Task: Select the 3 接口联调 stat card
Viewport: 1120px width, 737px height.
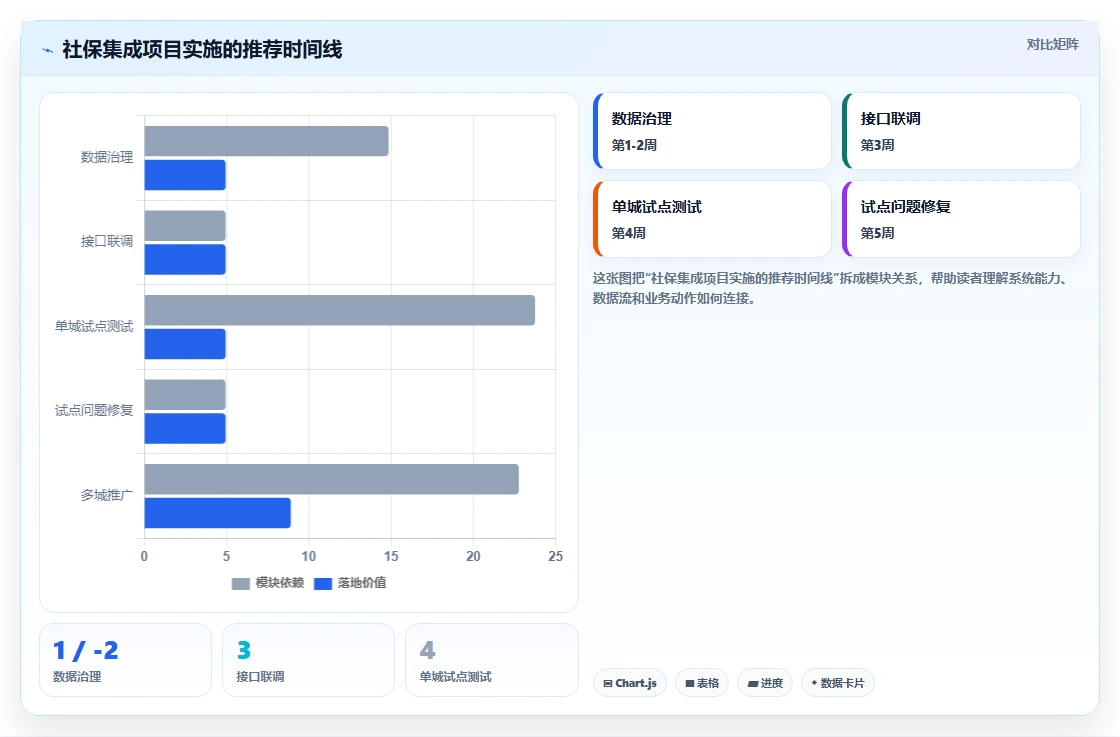Action: tap(308, 660)
